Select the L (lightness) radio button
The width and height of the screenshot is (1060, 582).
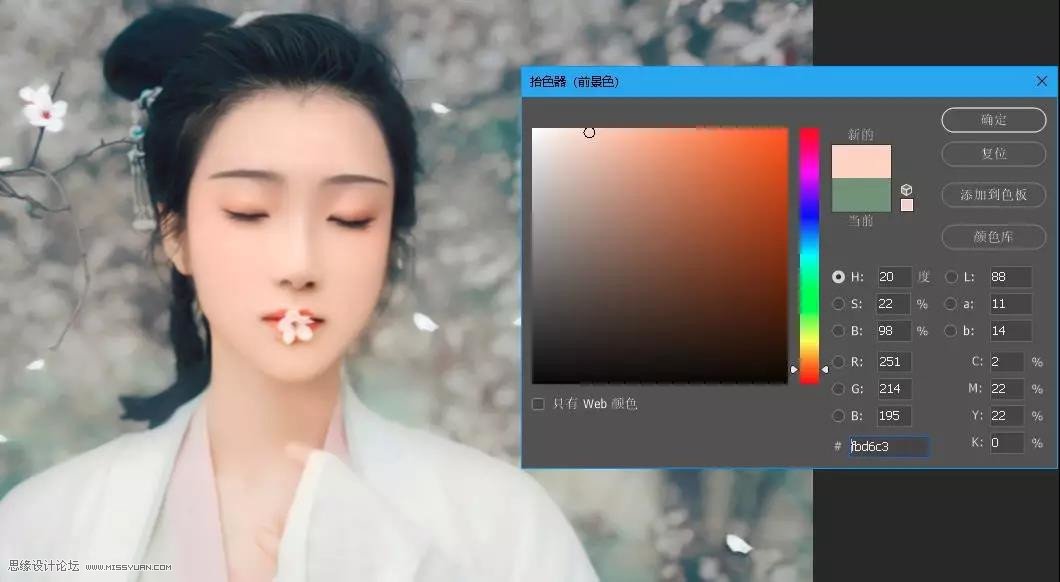(950, 277)
